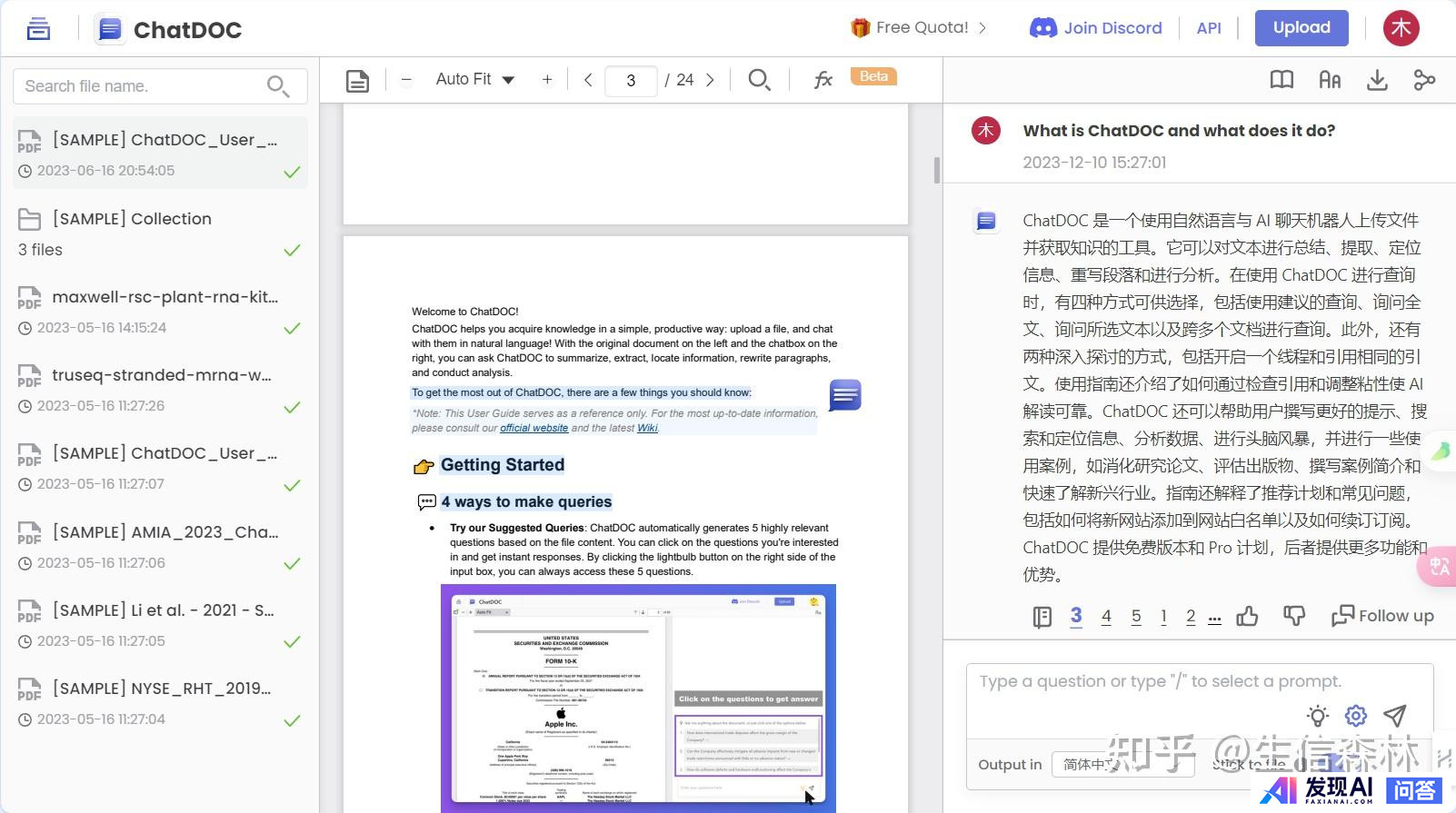This screenshot has width=1456, height=813.
Task: Open the citation sources page icon
Action: click(x=1042, y=618)
